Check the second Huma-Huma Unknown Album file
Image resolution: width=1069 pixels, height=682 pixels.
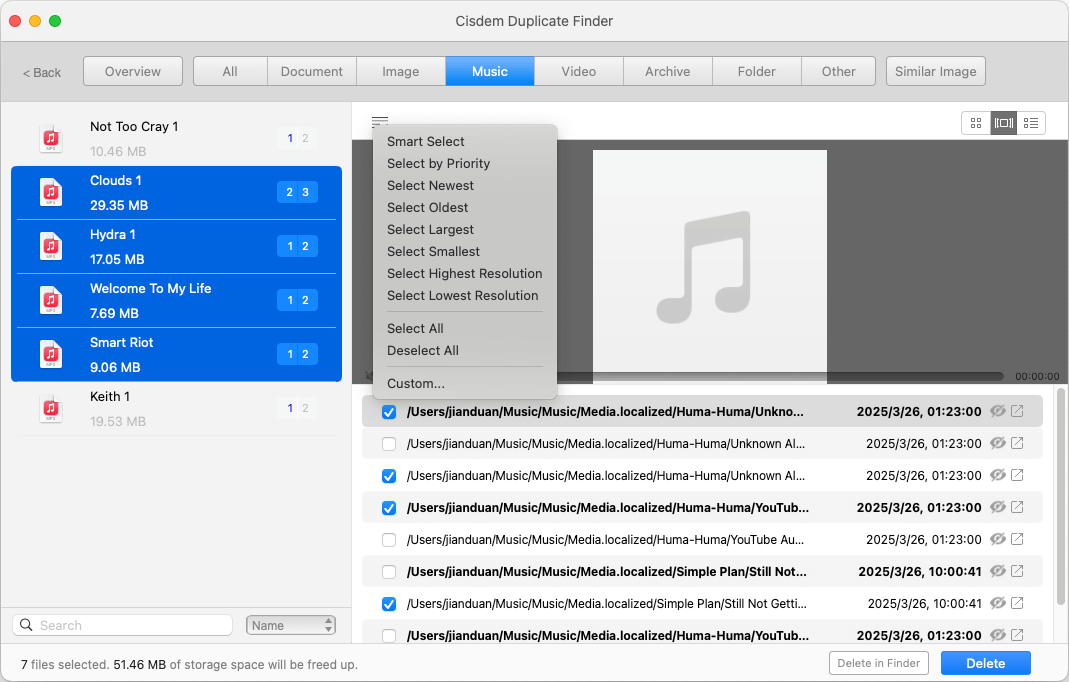[x=389, y=443]
